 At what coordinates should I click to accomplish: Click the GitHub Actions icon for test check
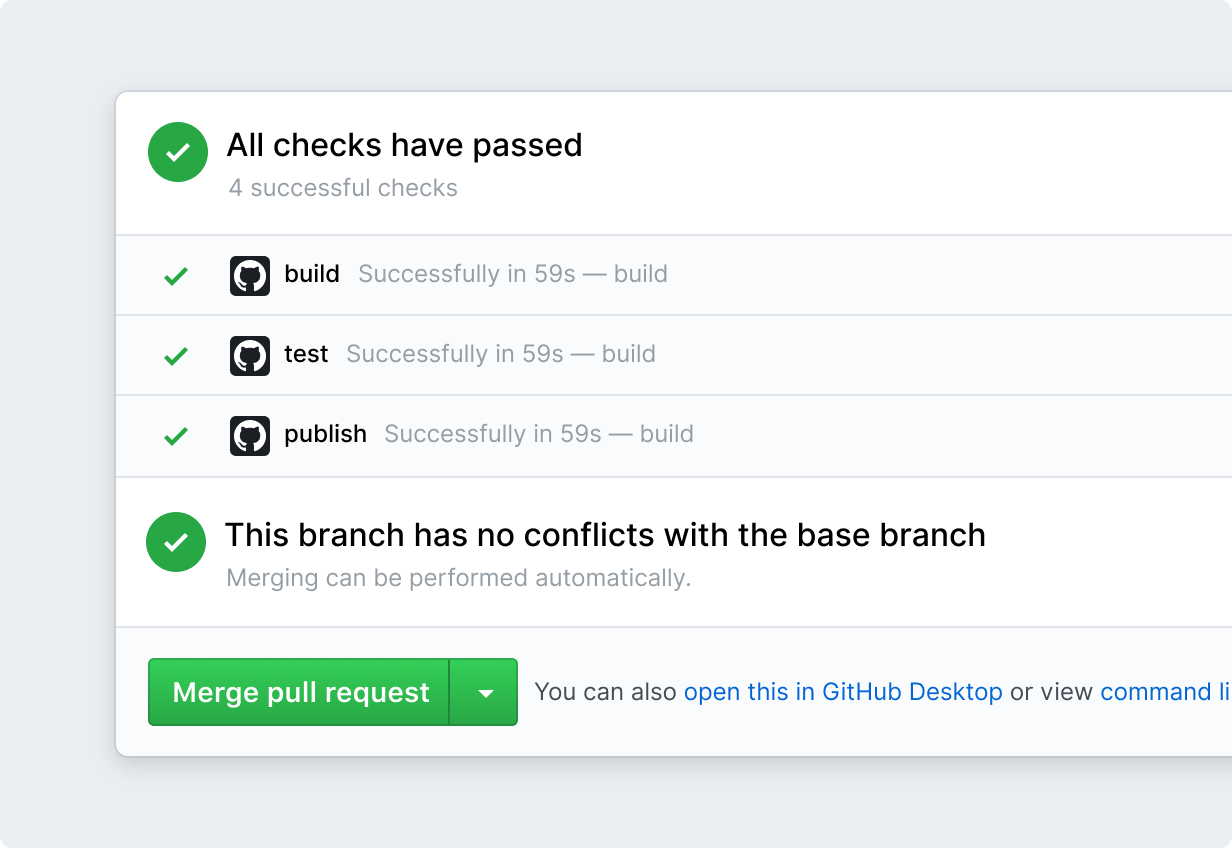pos(249,355)
